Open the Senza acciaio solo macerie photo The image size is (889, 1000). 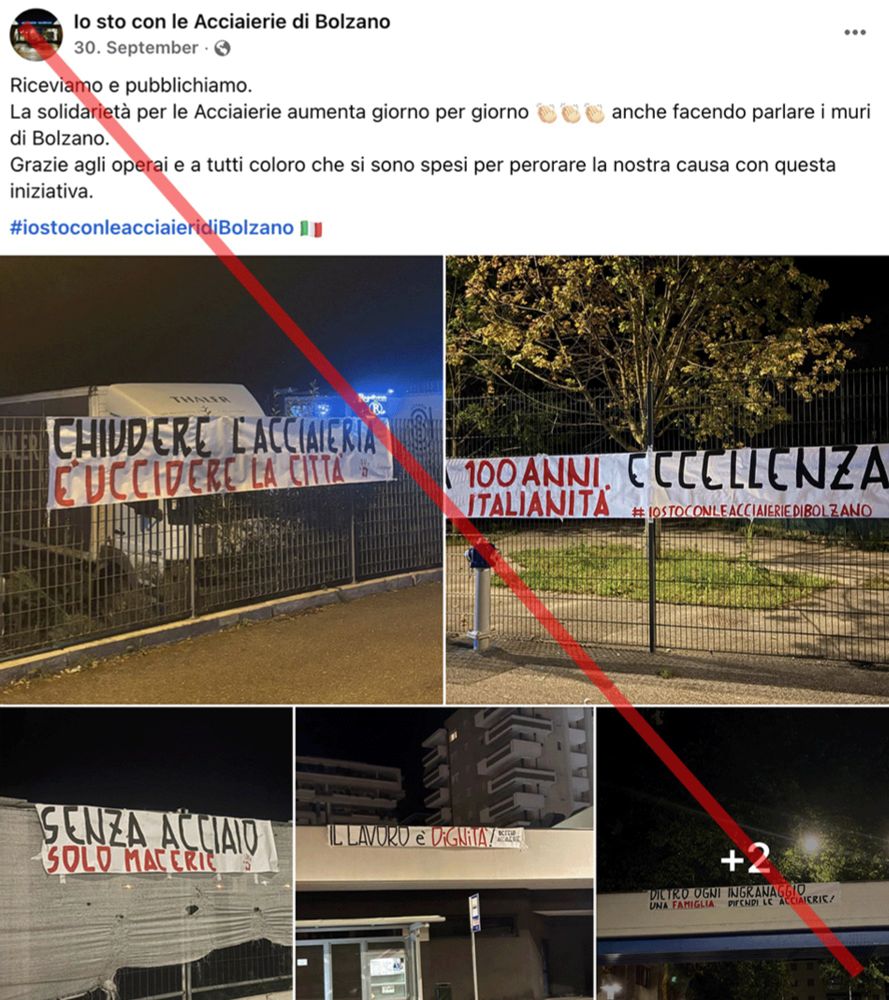click(146, 853)
